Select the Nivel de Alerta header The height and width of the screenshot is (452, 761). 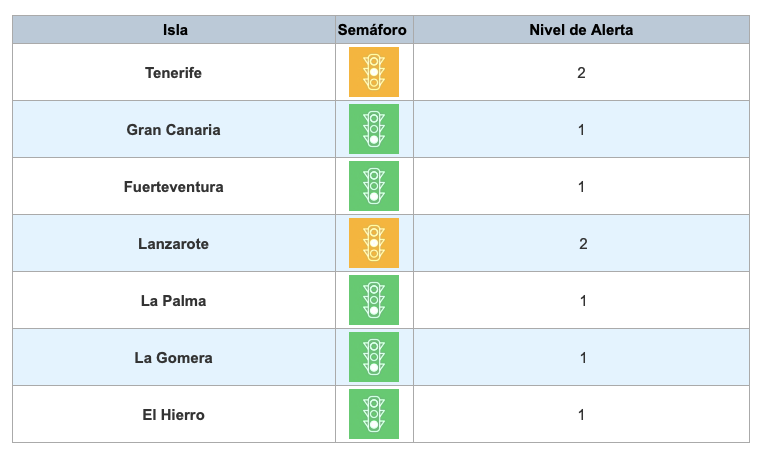(x=581, y=30)
